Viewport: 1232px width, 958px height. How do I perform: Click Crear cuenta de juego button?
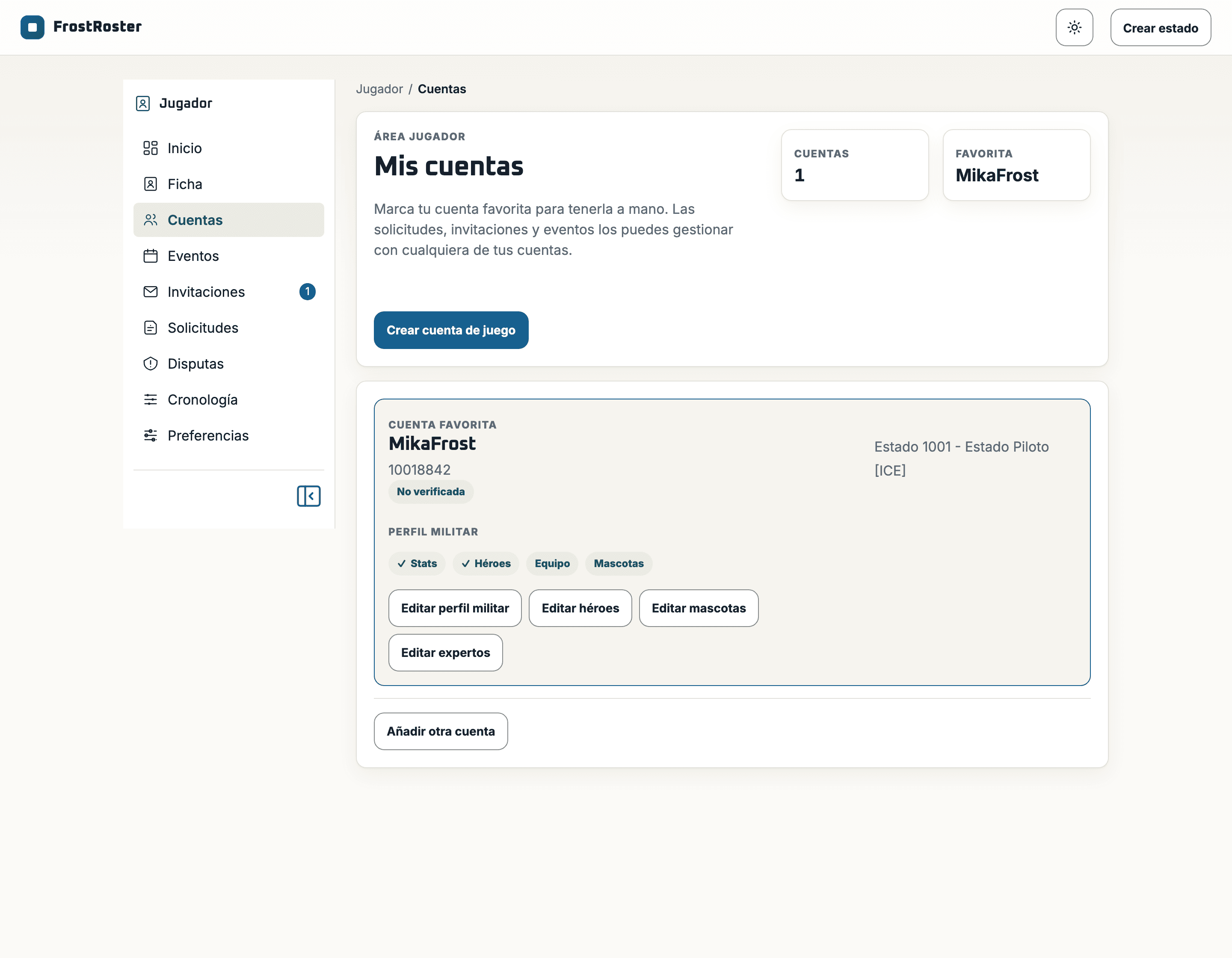(x=451, y=331)
